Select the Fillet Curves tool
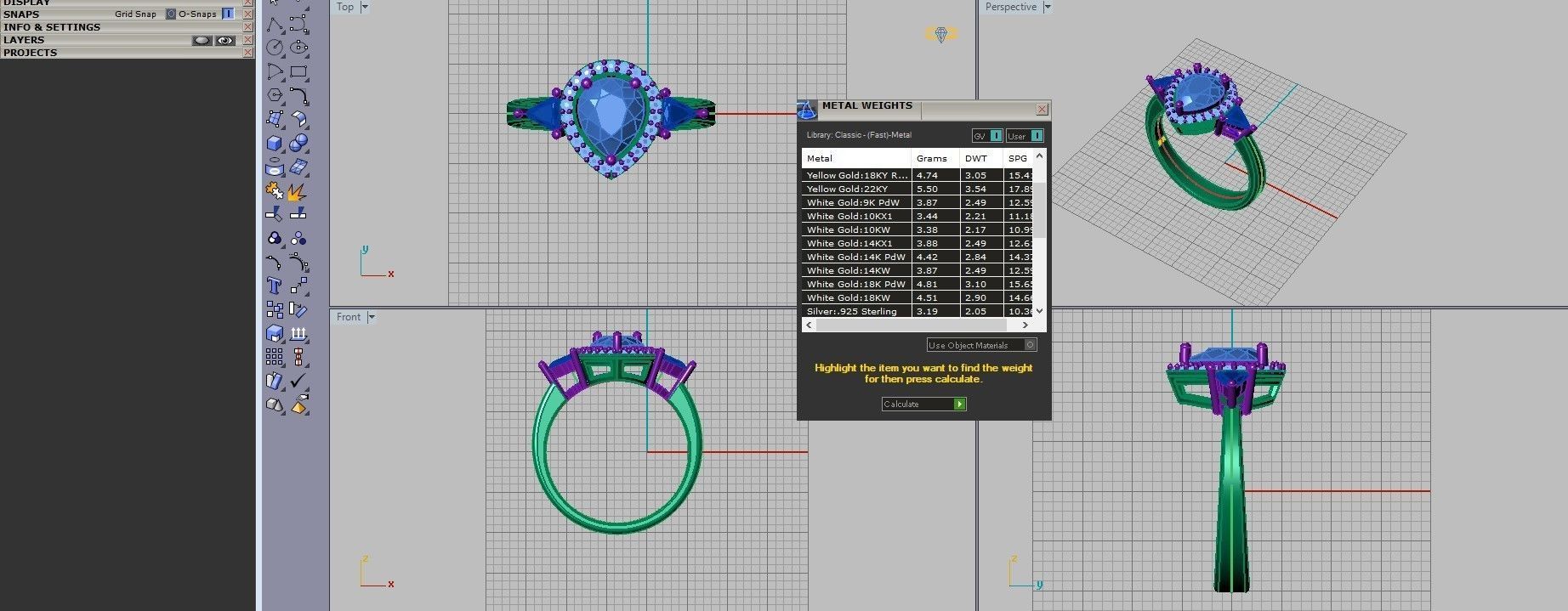Image resolution: width=1568 pixels, height=611 pixels. click(298, 96)
